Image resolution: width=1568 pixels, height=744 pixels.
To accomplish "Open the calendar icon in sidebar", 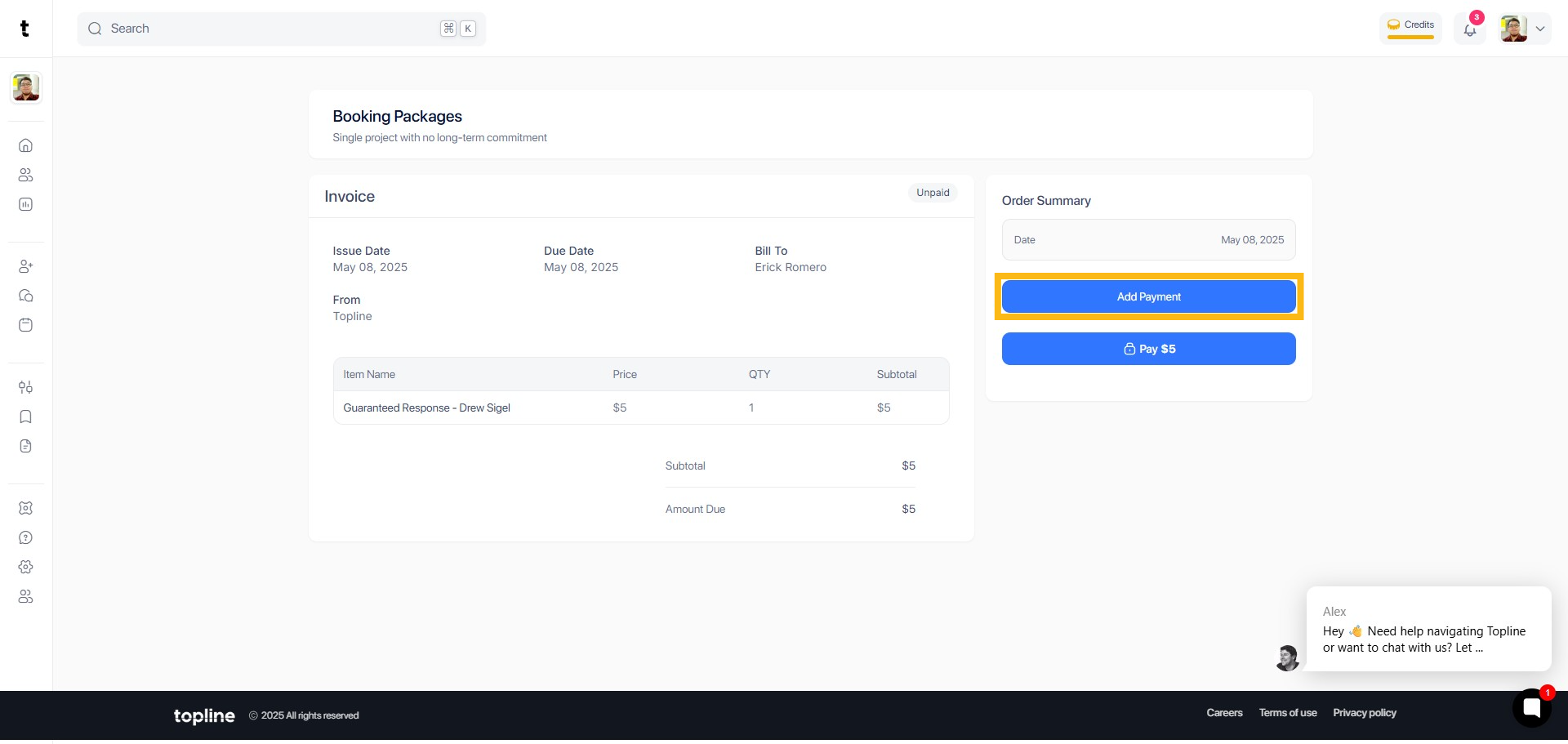I will point(26,325).
